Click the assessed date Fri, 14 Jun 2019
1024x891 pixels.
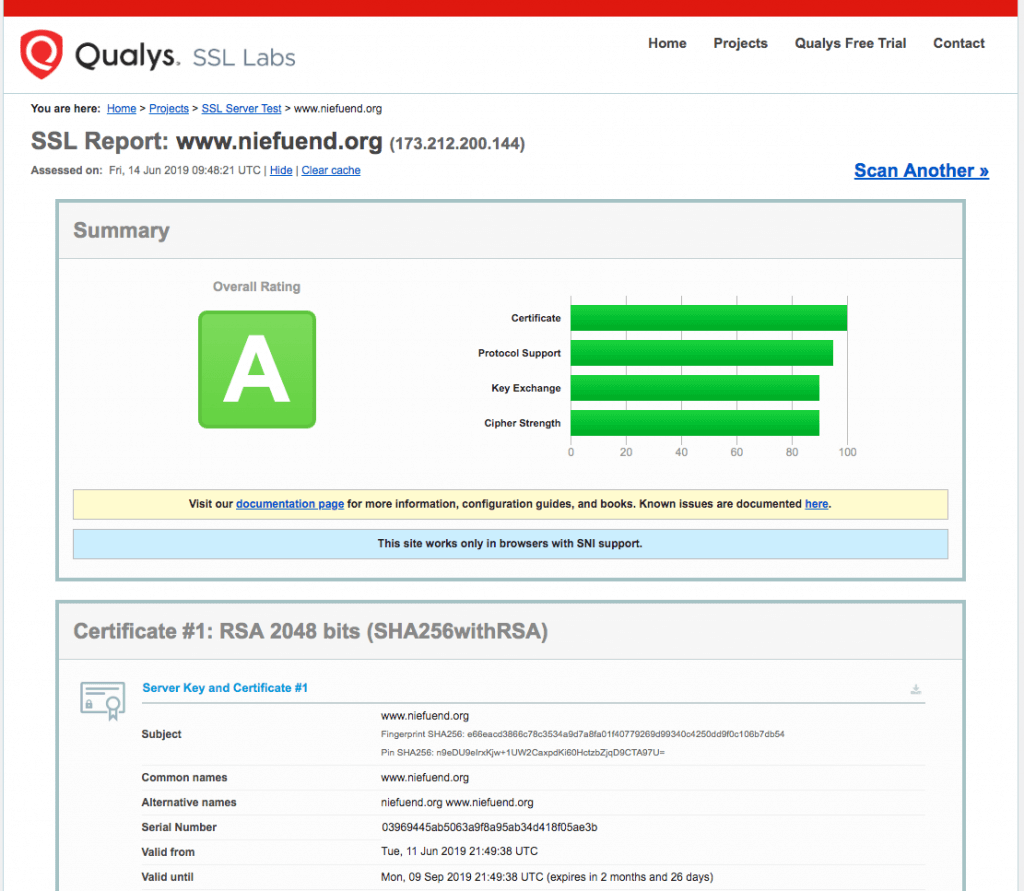[x=185, y=170]
